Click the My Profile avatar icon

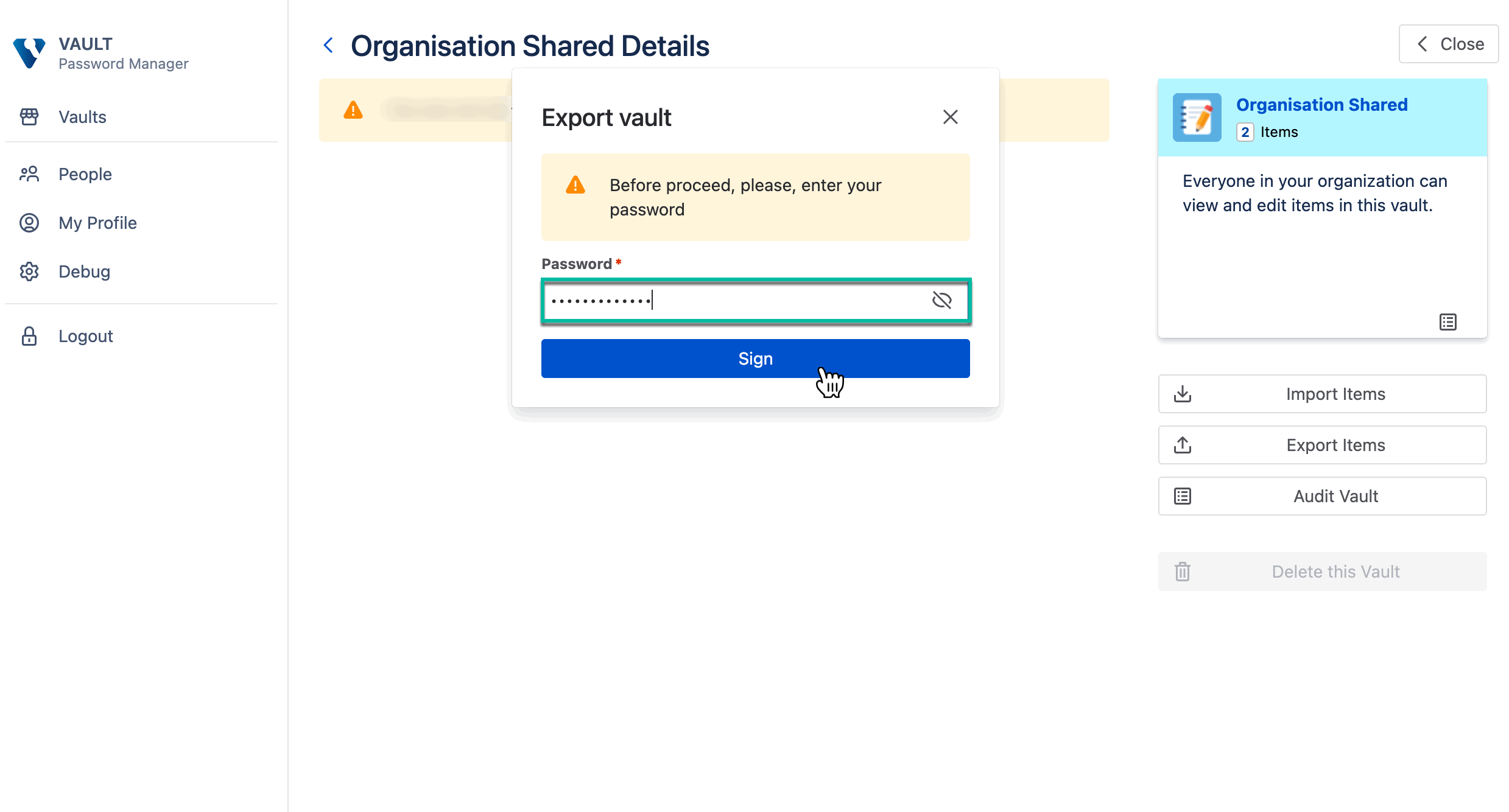pyautogui.click(x=29, y=223)
